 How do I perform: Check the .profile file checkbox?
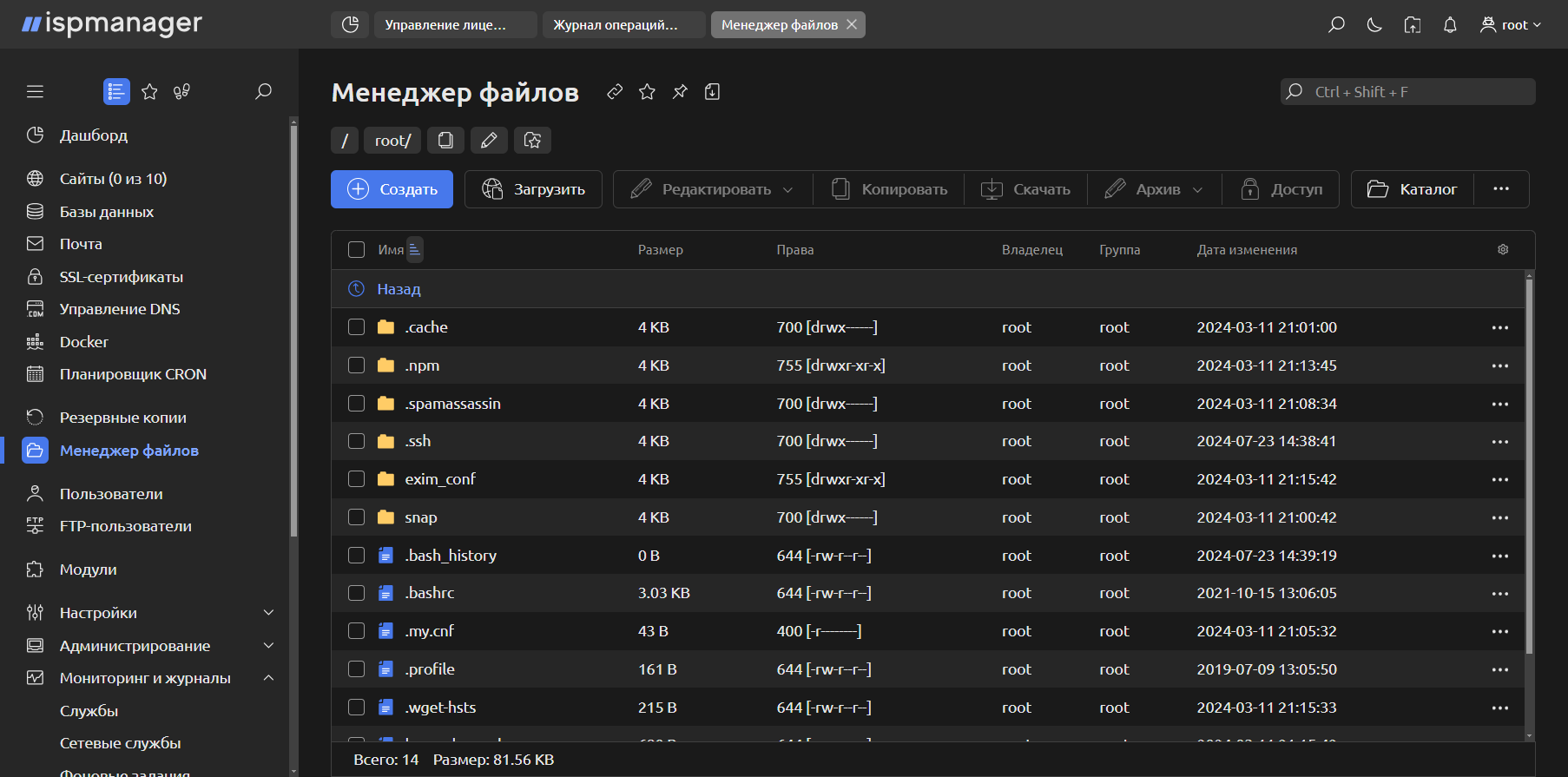pos(356,669)
